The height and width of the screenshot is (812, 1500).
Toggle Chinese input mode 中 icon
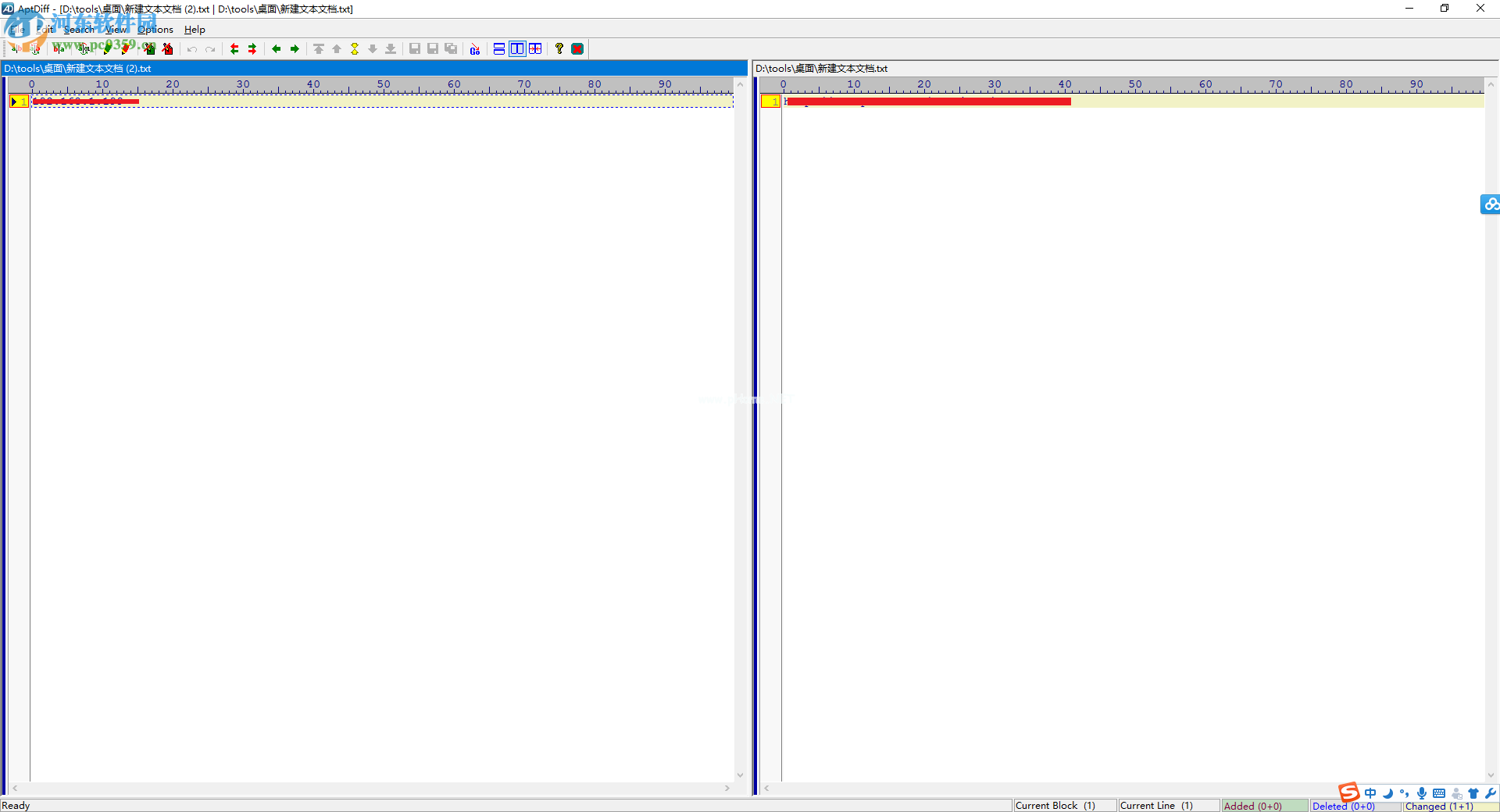1370,793
